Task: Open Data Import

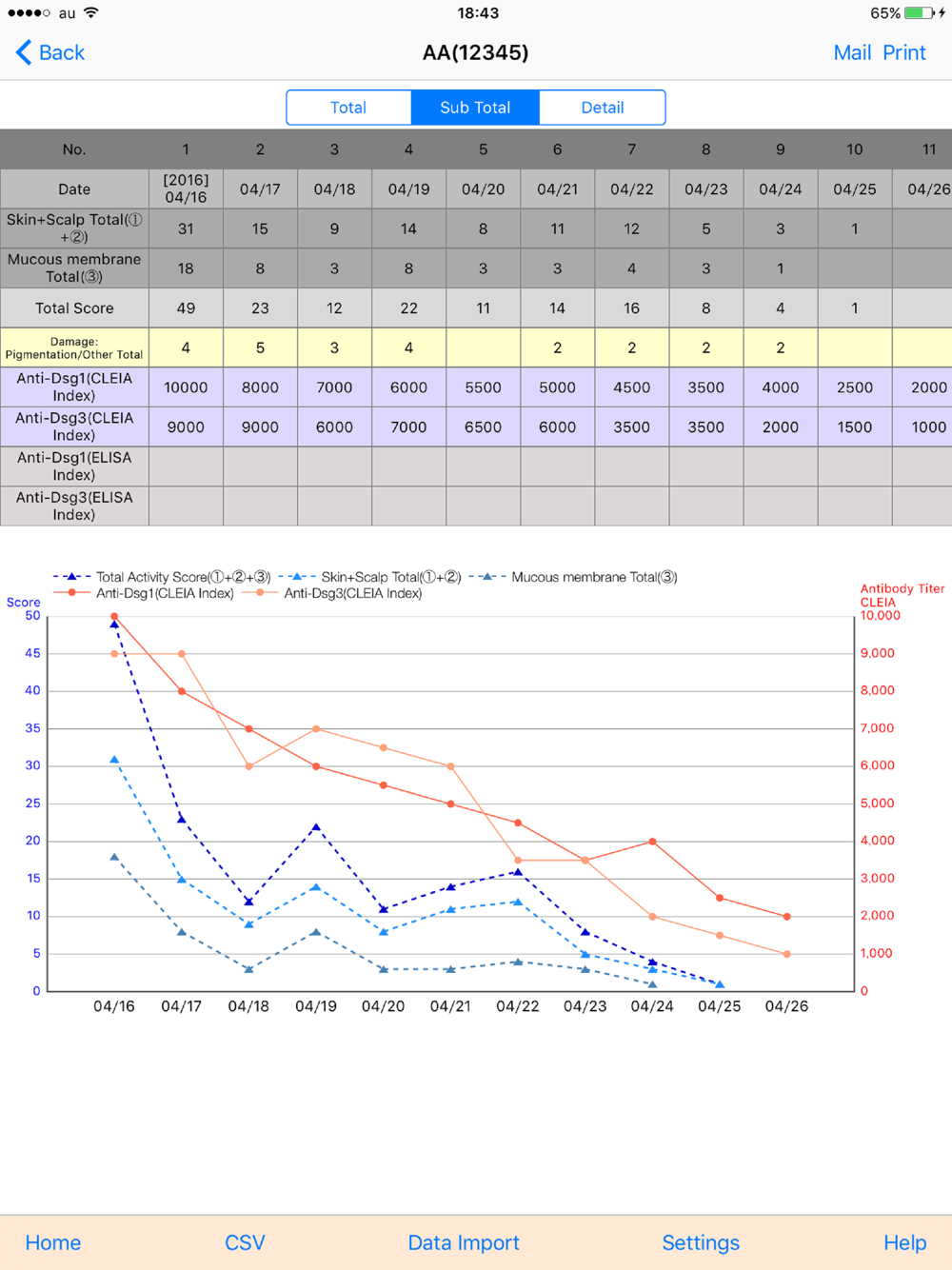Action: pos(464,1242)
